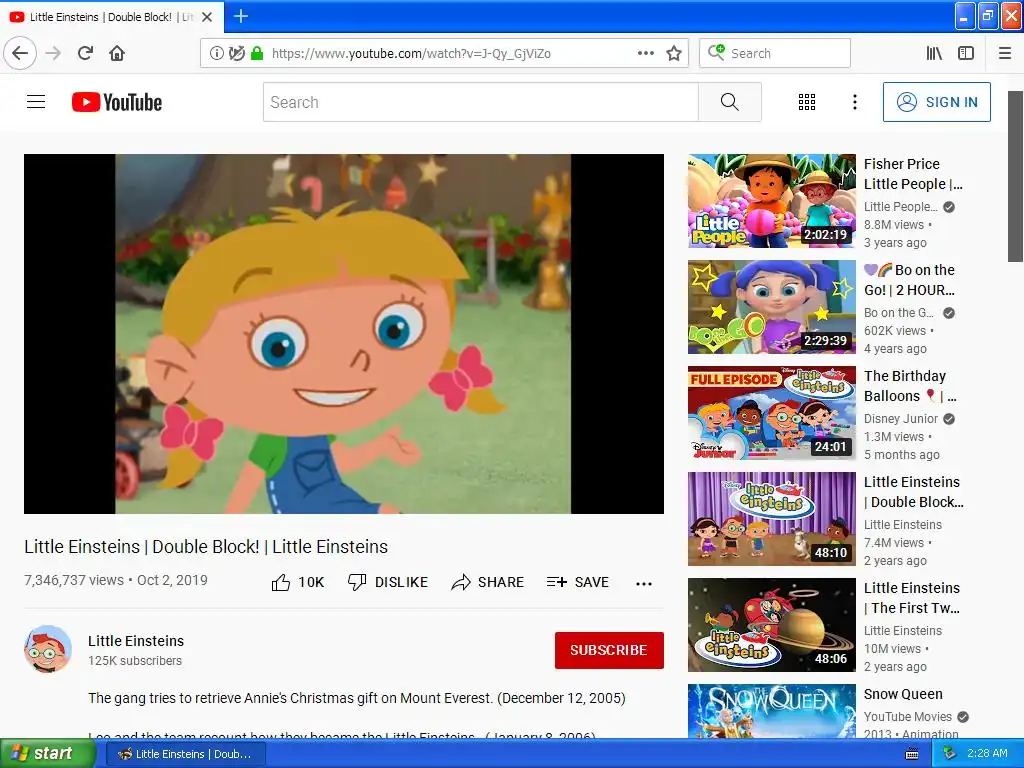Open Fisher Price Little People video thumbnail
The height and width of the screenshot is (768, 1024).
click(x=771, y=201)
